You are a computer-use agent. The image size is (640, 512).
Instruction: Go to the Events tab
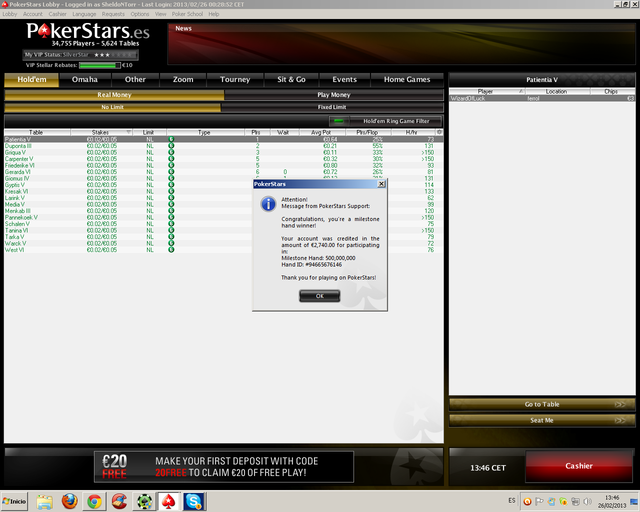(x=344, y=80)
